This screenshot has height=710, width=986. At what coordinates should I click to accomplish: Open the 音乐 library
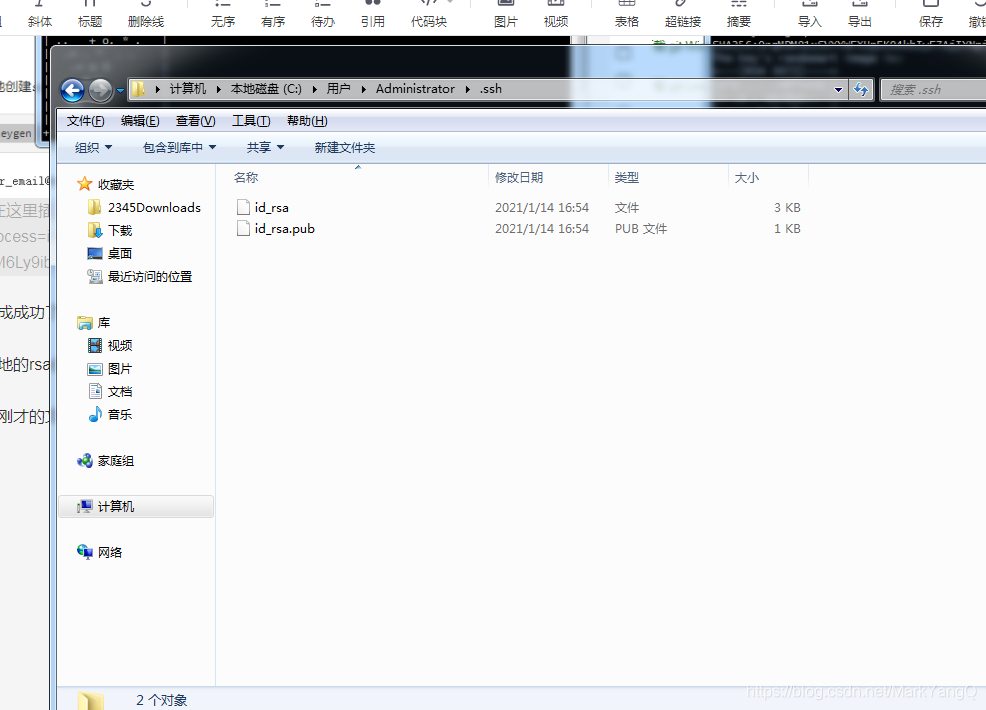pyautogui.click(x=119, y=414)
